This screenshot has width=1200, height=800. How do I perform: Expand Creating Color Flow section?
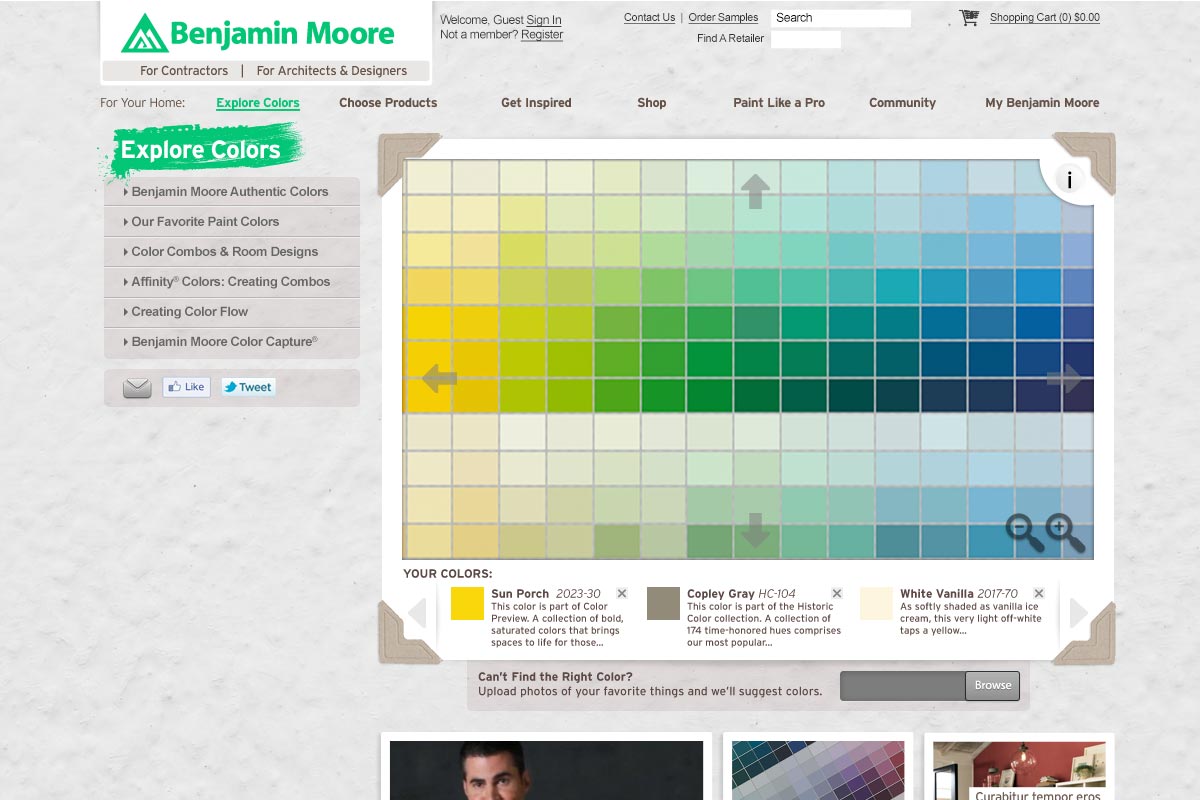[x=189, y=312]
